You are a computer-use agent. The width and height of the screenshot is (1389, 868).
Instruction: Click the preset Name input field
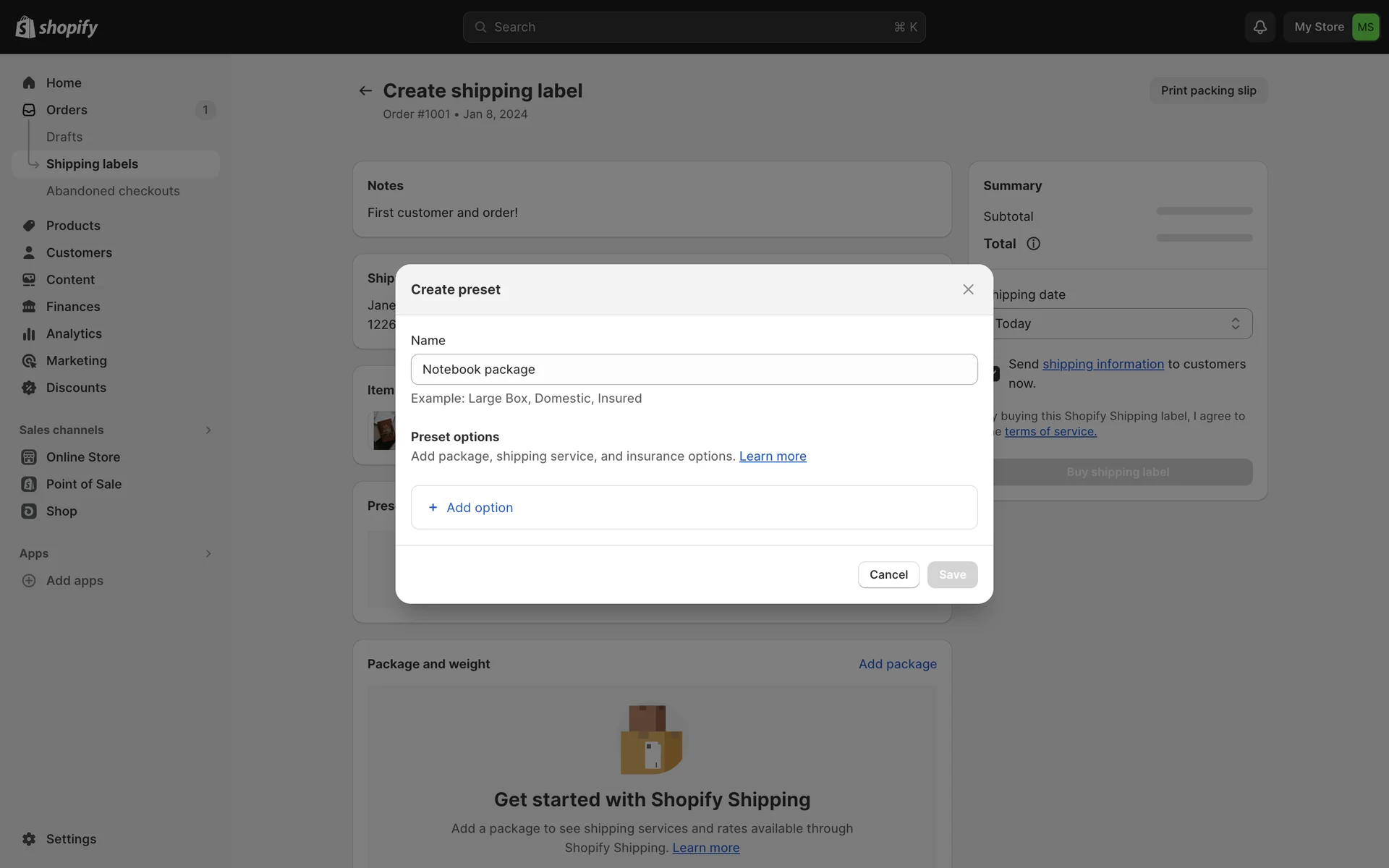(x=694, y=369)
